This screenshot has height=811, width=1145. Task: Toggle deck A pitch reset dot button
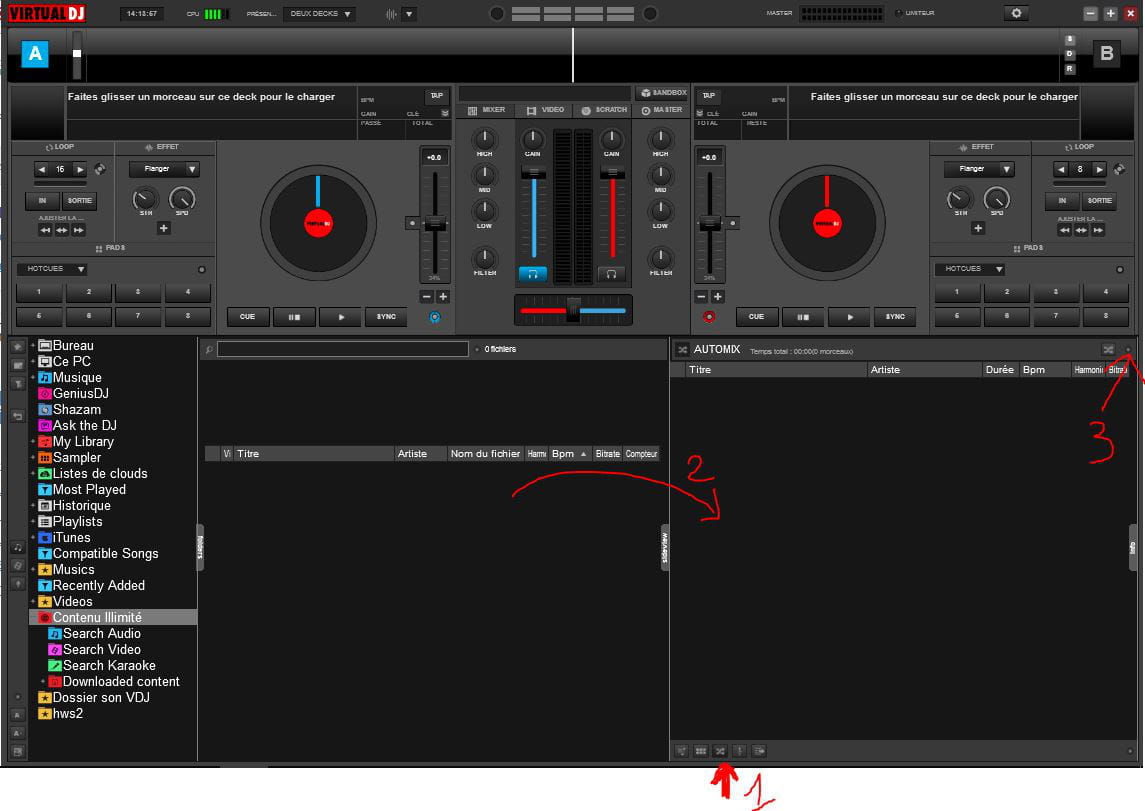tap(413, 223)
